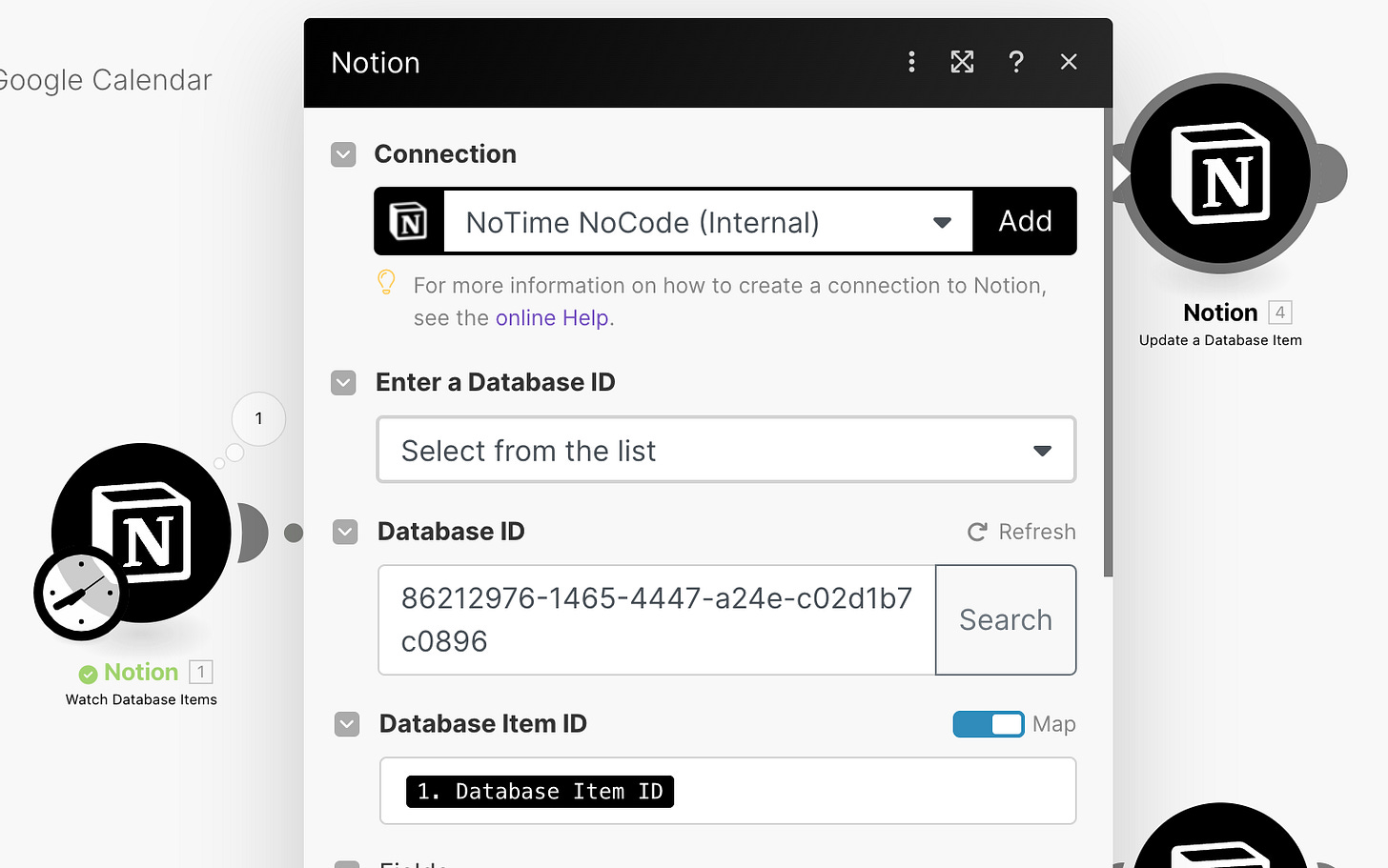
Task: Click the expand to fullscreen icon
Action: coord(962,62)
